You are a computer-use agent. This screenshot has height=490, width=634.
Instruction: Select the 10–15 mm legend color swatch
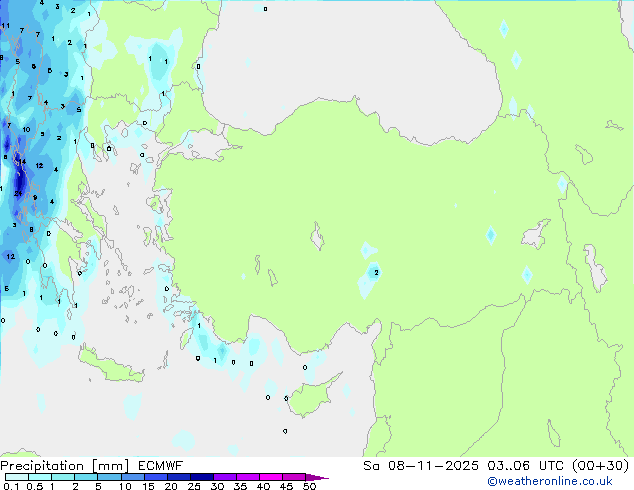coord(132,477)
